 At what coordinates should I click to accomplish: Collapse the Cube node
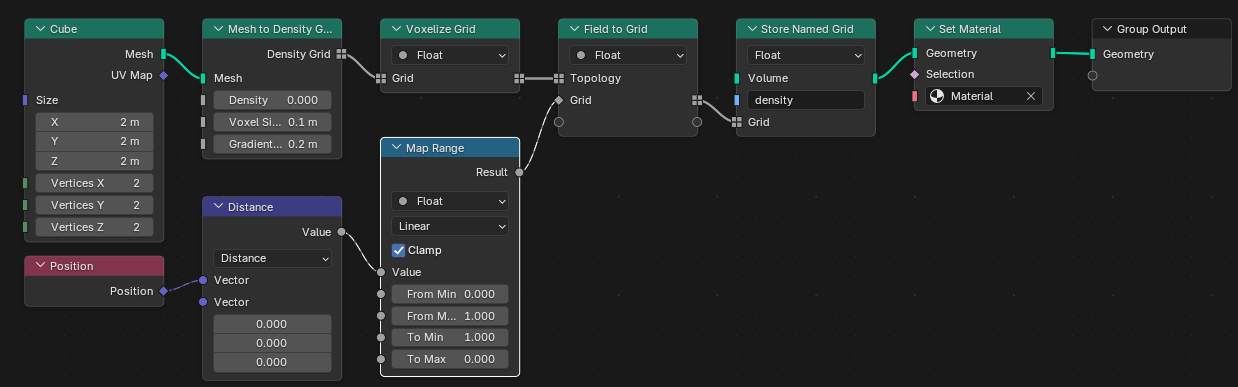[41, 29]
